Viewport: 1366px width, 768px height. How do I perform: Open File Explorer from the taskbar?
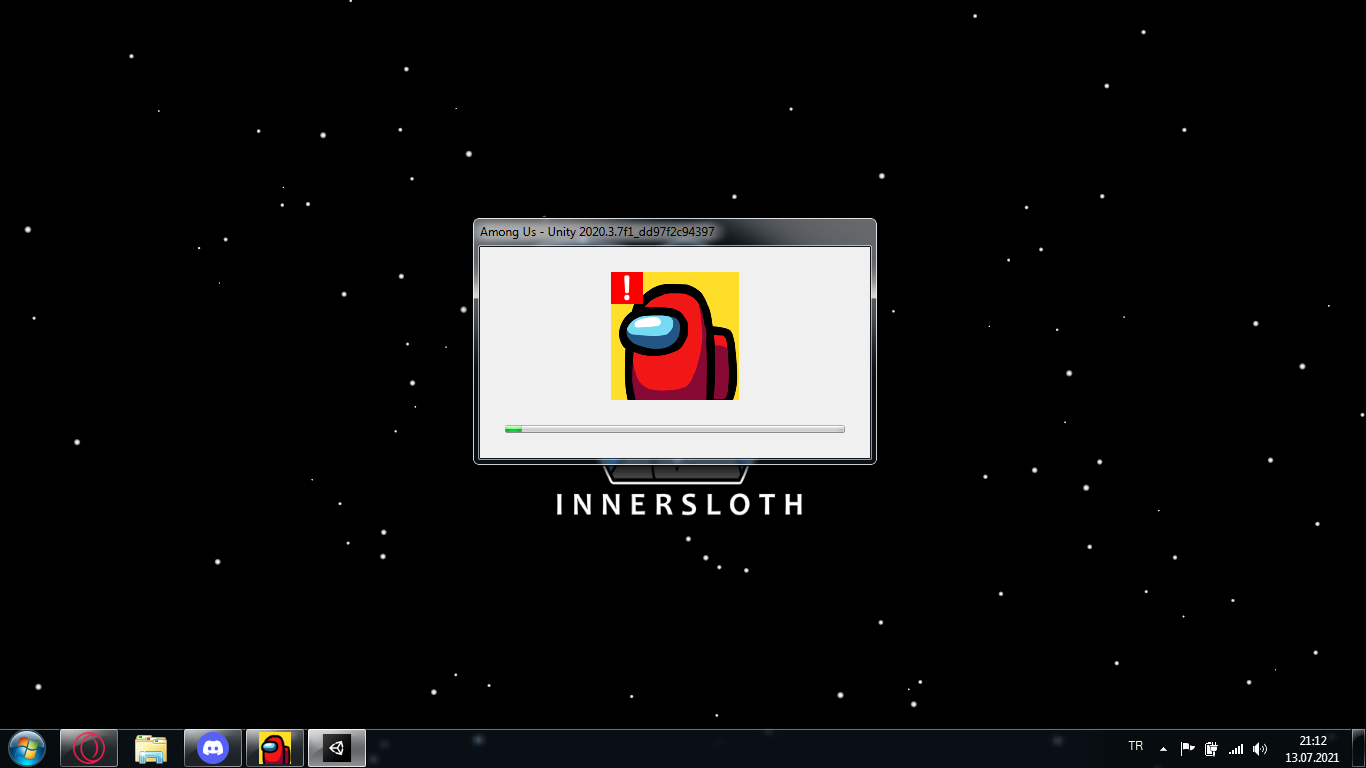click(x=151, y=748)
